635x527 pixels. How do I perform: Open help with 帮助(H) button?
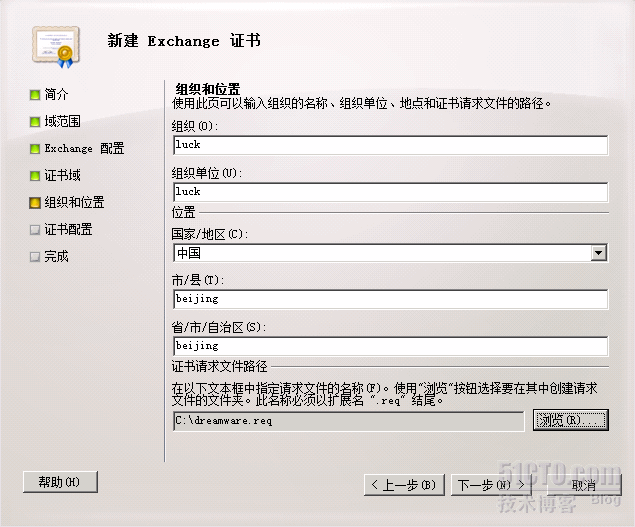(60, 482)
